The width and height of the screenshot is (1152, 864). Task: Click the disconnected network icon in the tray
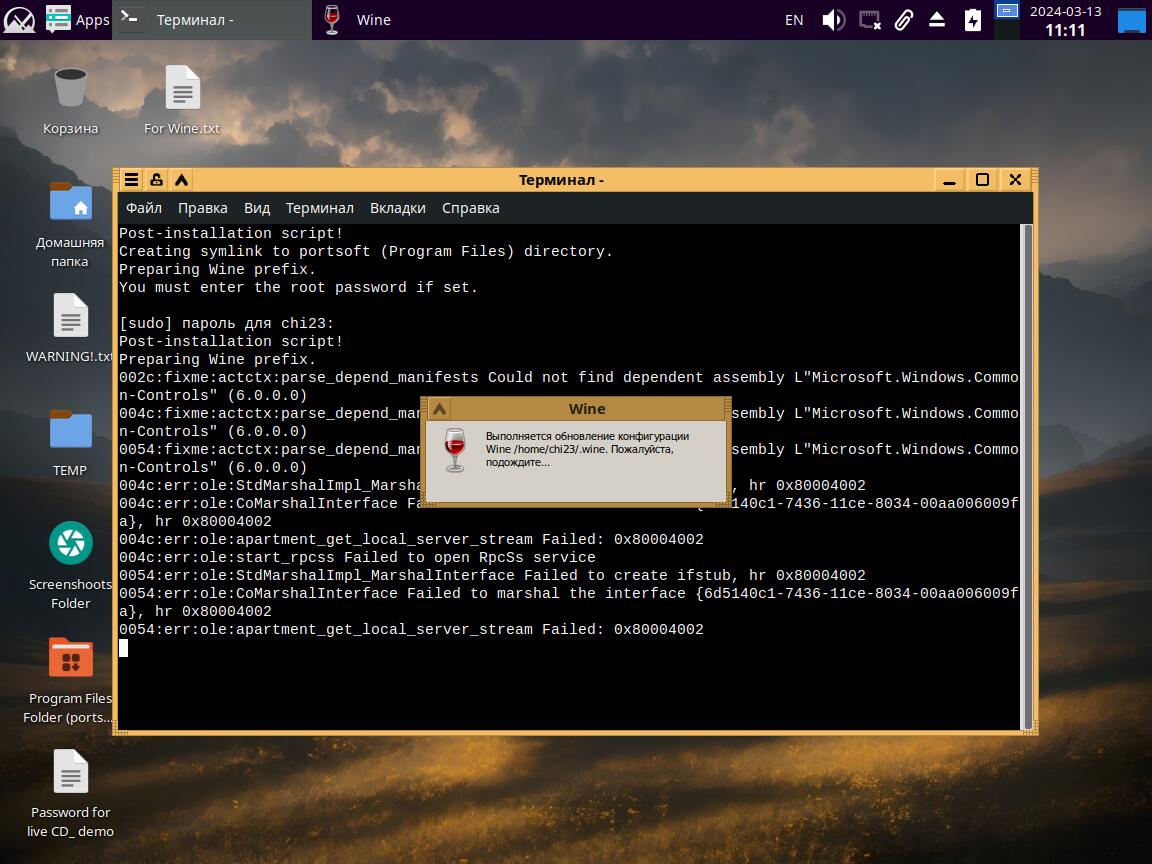[870, 20]
